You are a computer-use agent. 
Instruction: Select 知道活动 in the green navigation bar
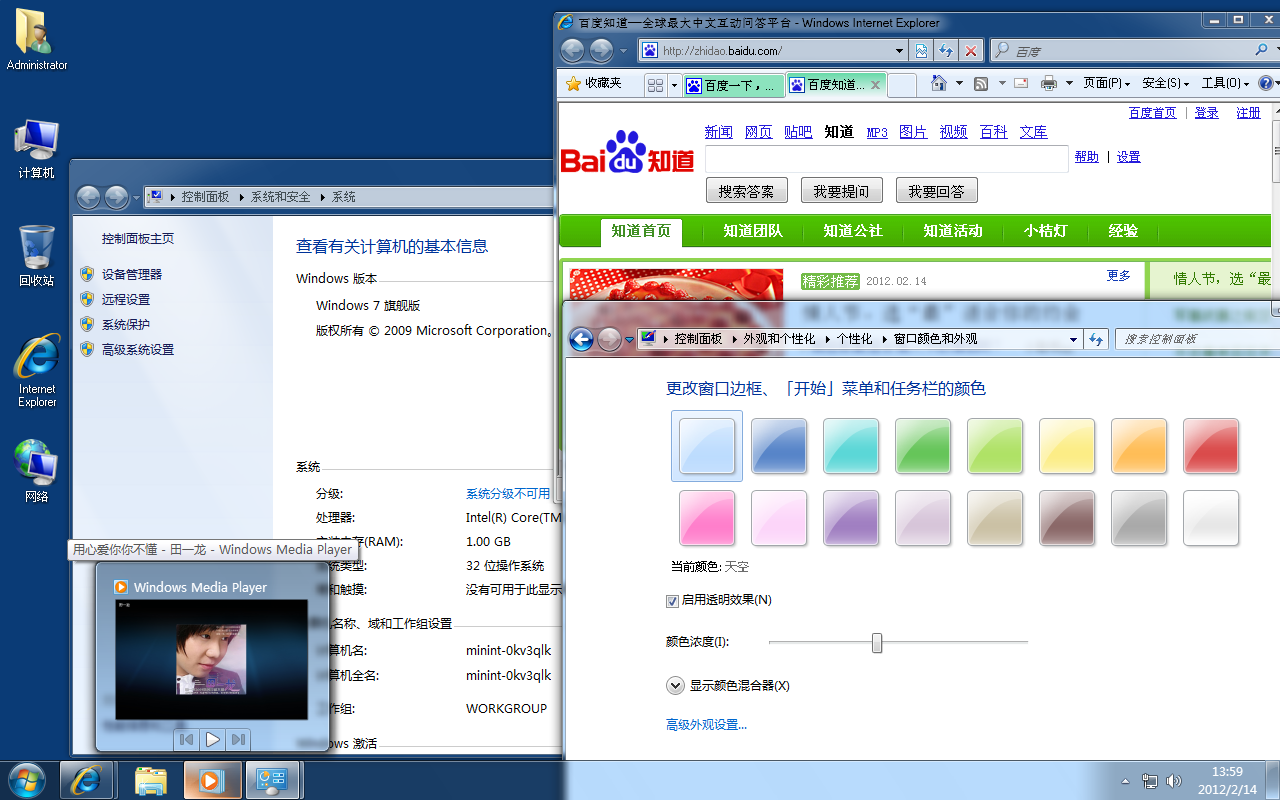(953, 231)
